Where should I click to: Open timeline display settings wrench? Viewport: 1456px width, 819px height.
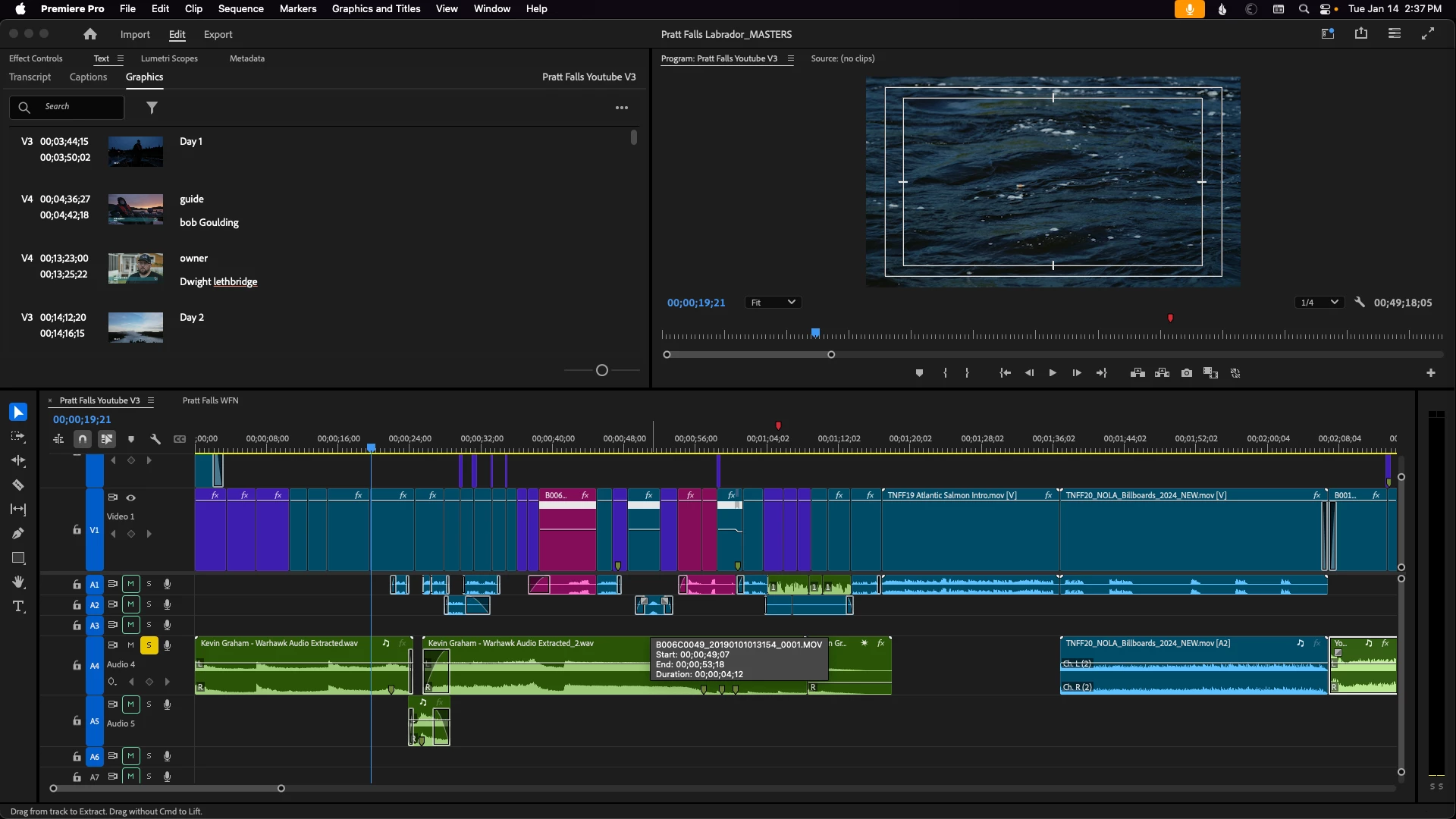tap(155, 439)
